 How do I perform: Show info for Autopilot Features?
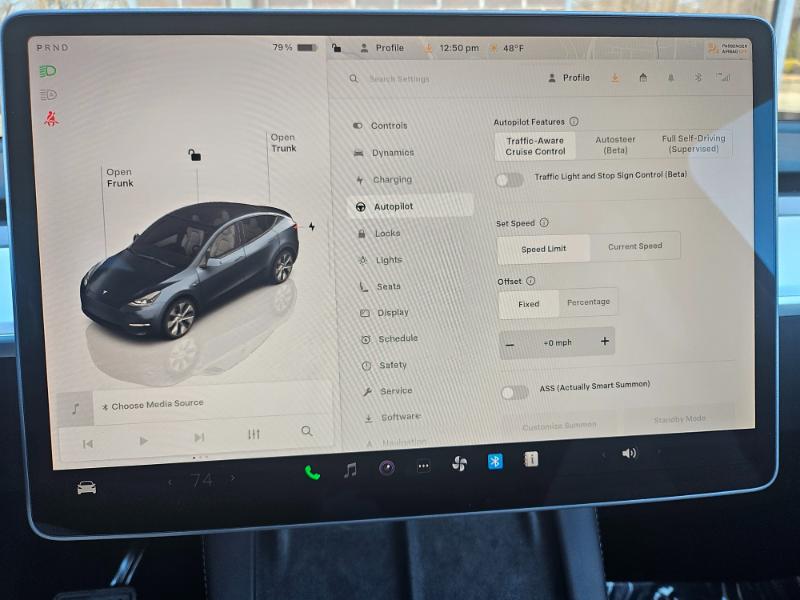[x=574, y=122]
